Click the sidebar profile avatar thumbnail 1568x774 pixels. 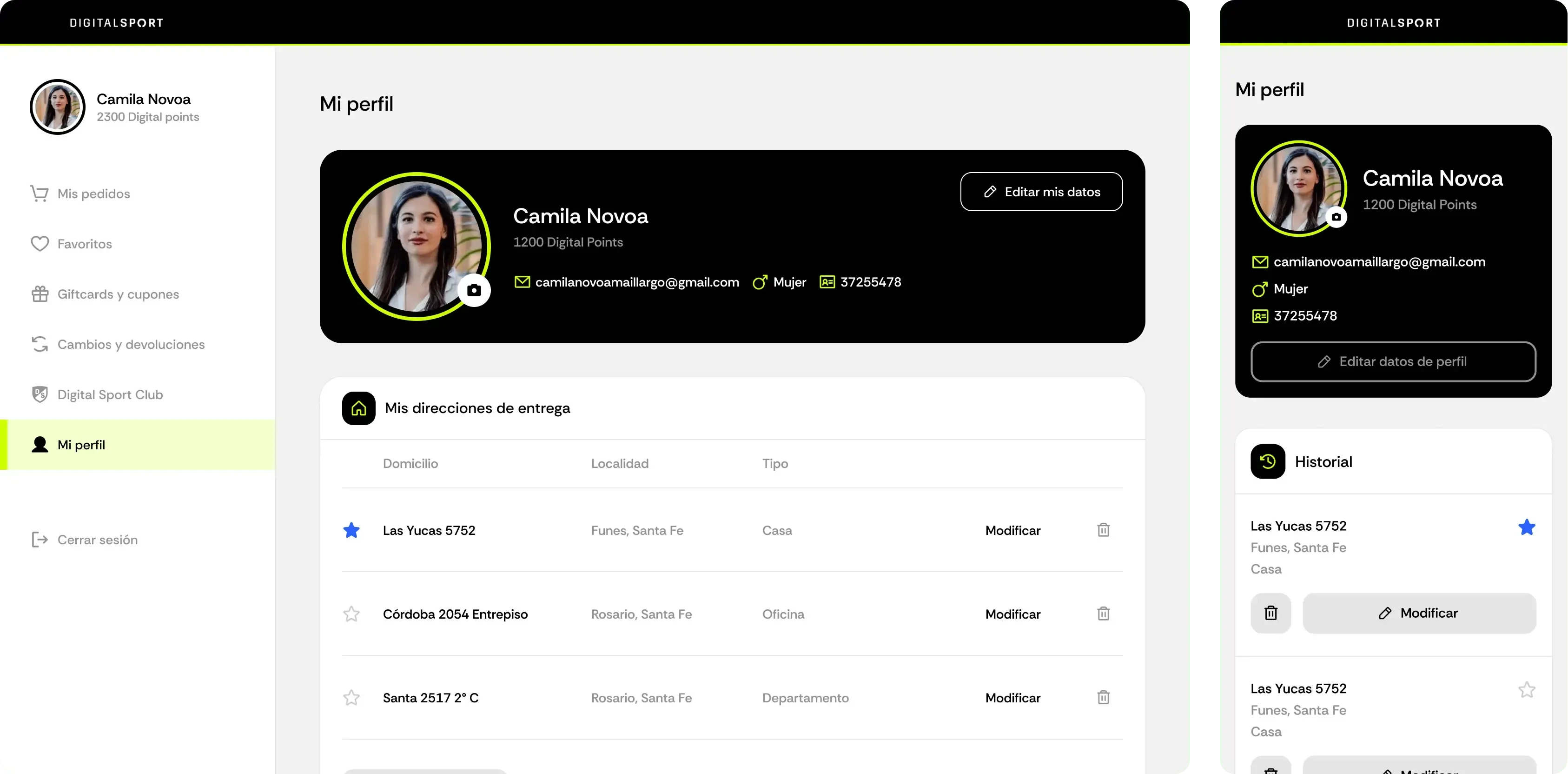(x=58, y=107)
